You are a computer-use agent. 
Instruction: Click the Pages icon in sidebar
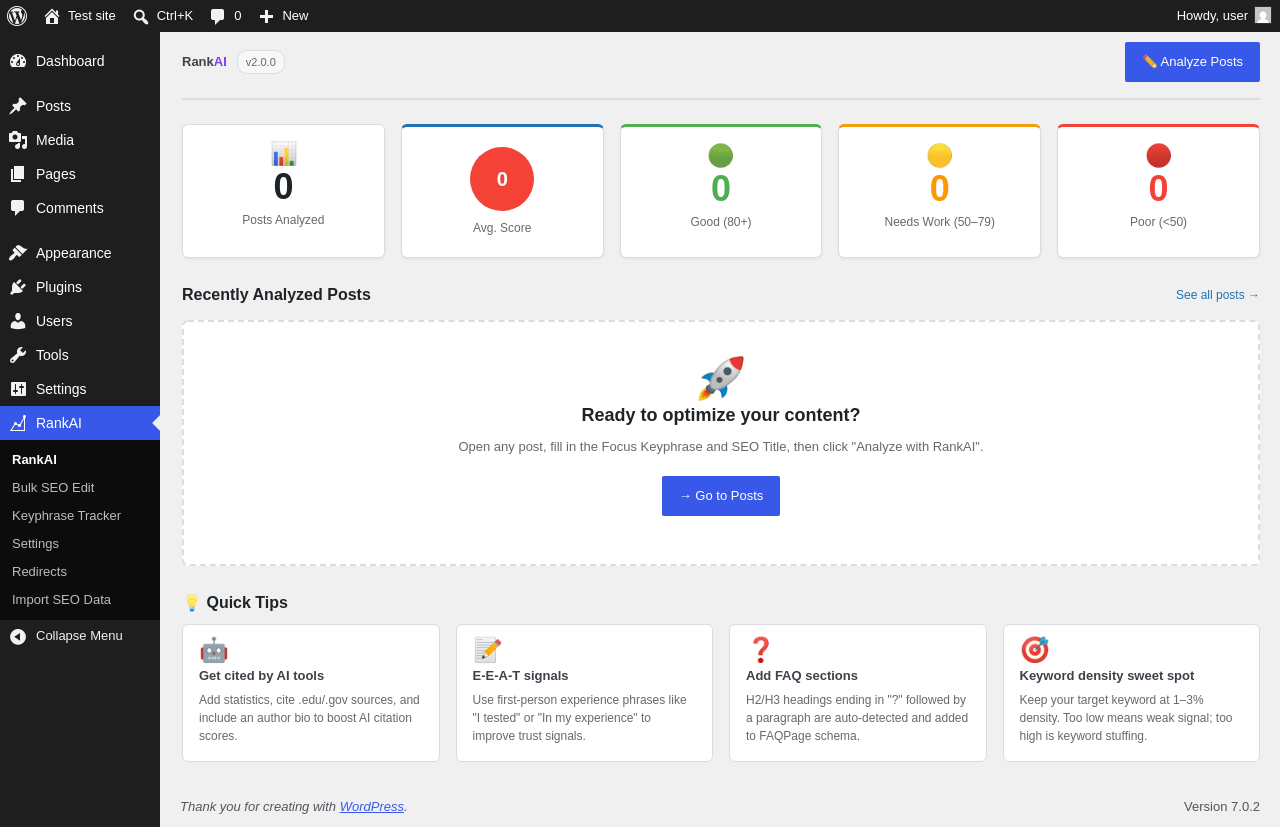[18, 174]
